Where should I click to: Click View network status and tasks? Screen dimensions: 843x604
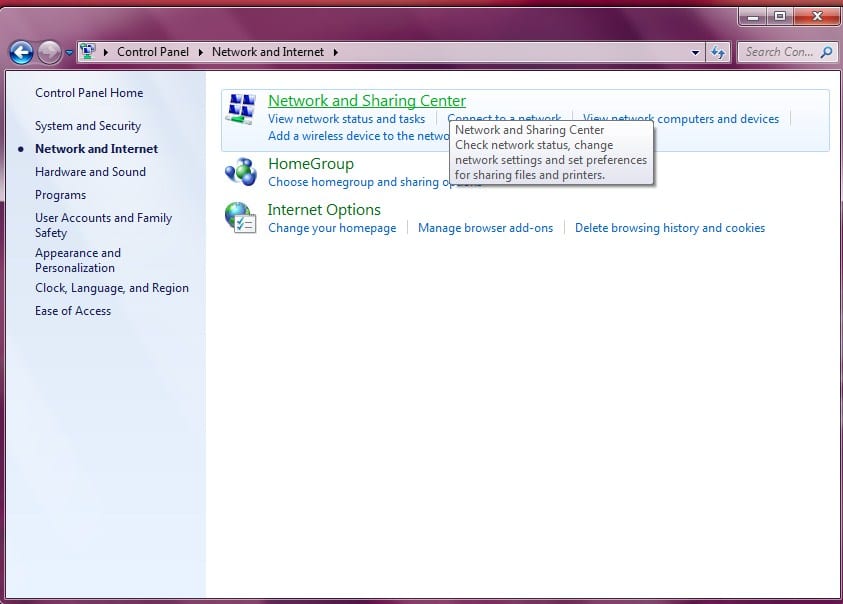point(346,119)
